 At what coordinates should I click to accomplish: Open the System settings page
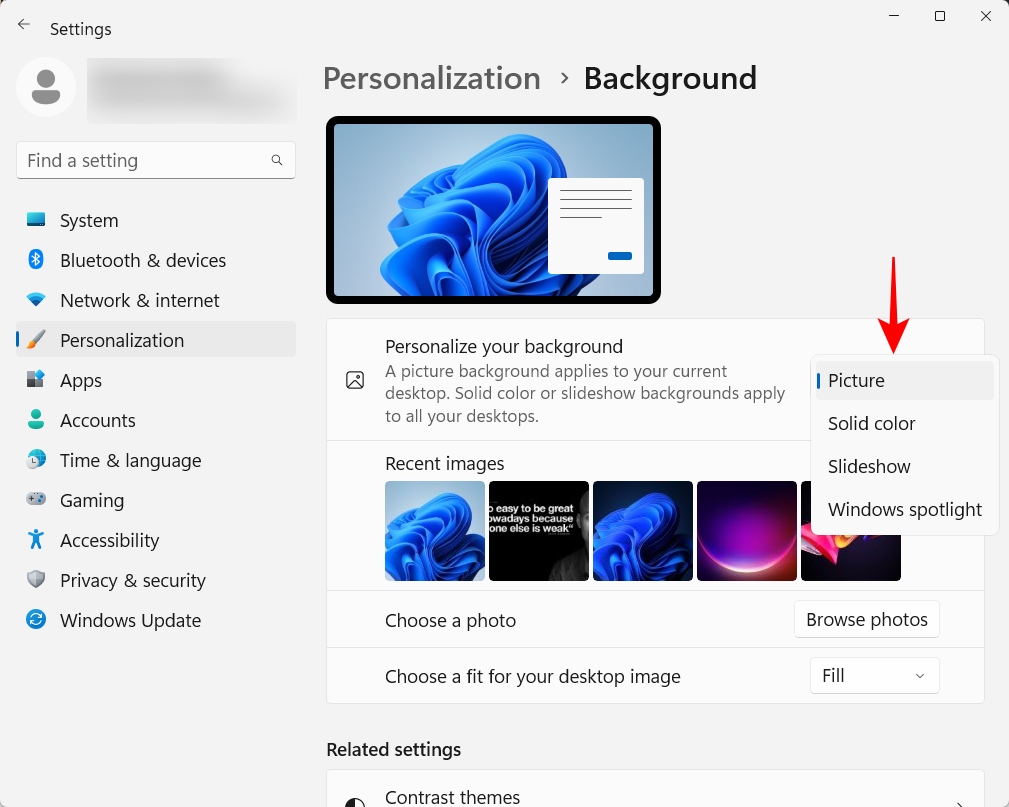click(156, 220)
